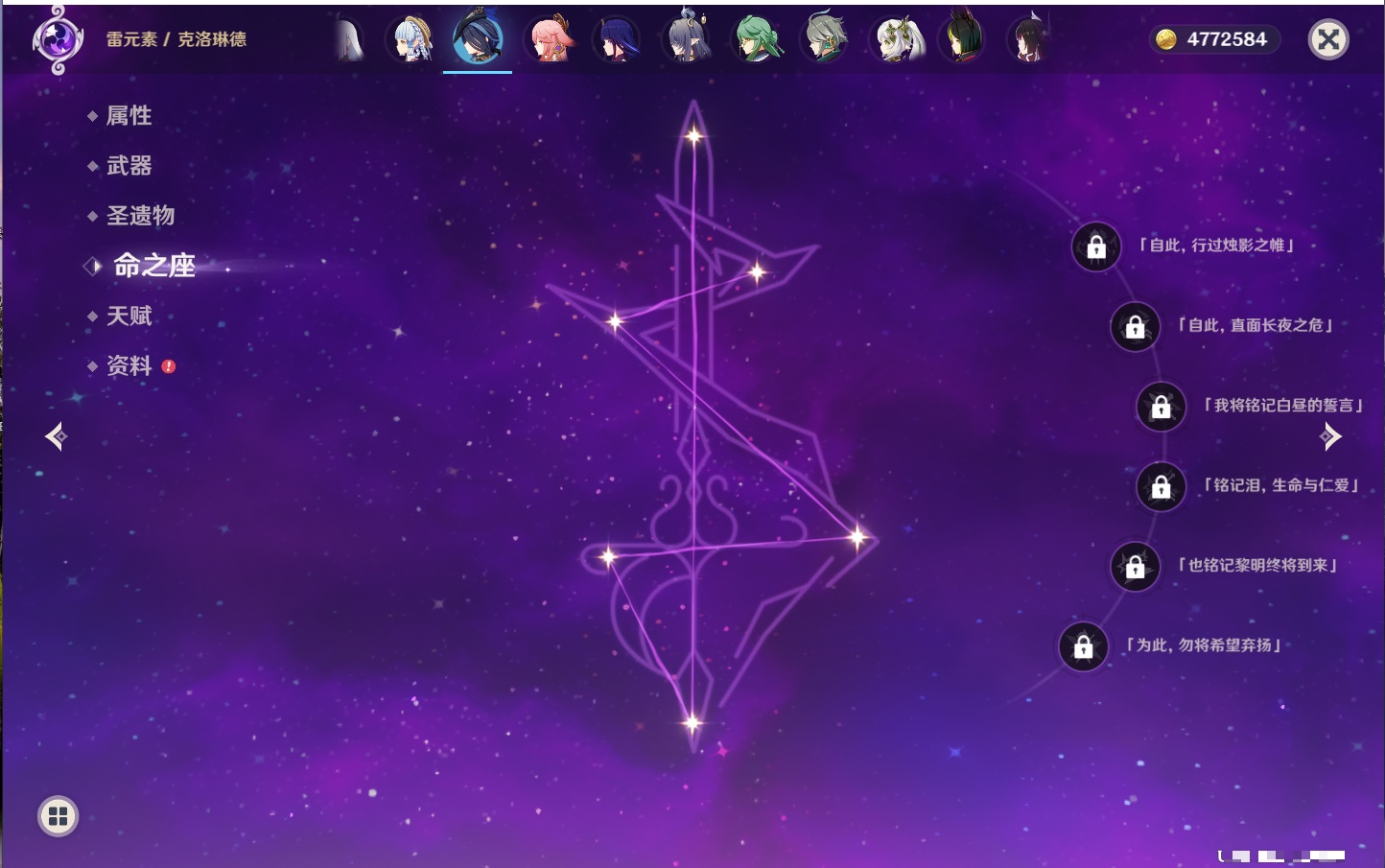Viewport: 1385px width, 868px height.
Task: Click the Electro element icon
Action: pyautogui.click(x=58, y=39)
